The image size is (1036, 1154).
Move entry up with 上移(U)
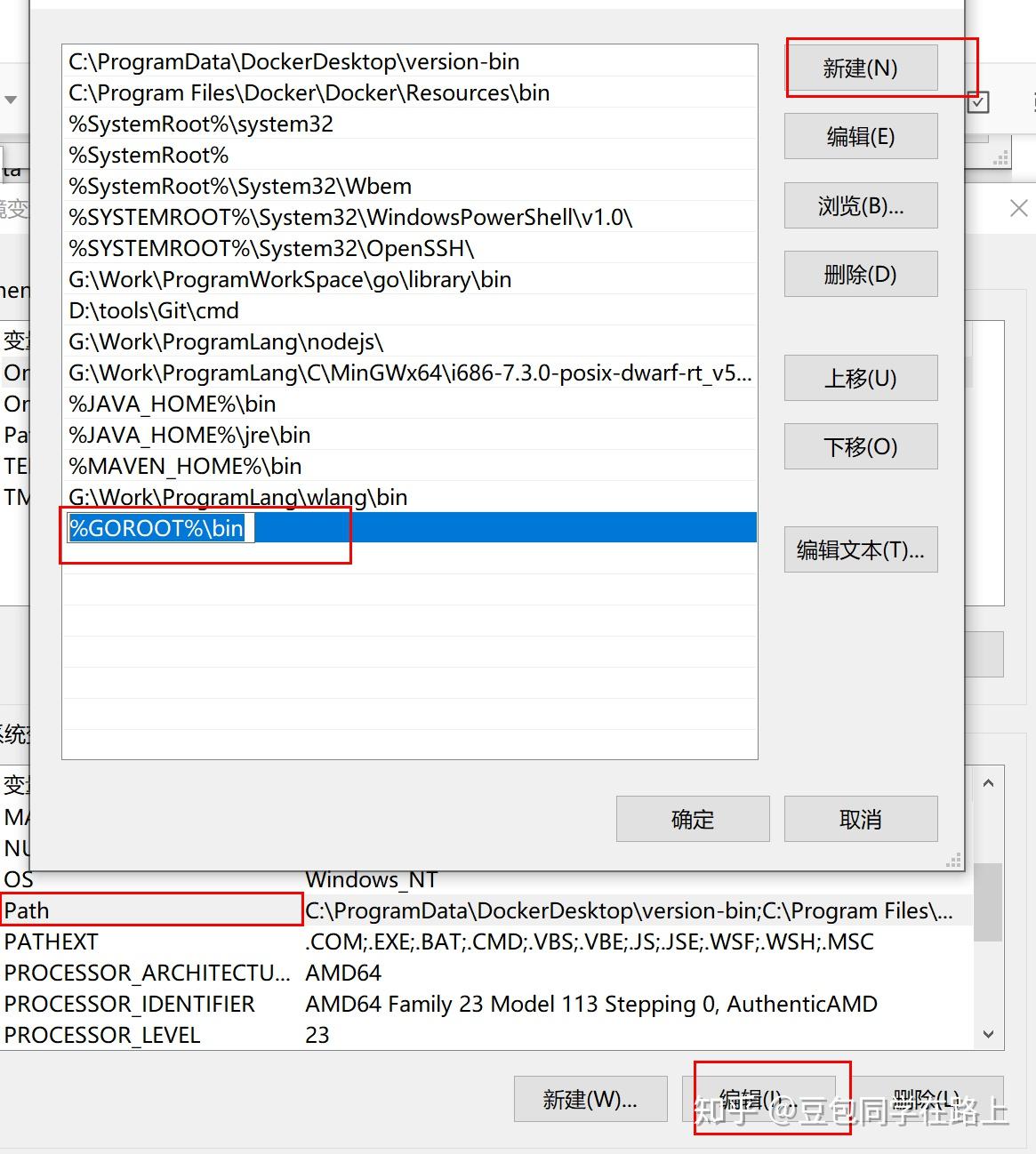tap(860, 377)
